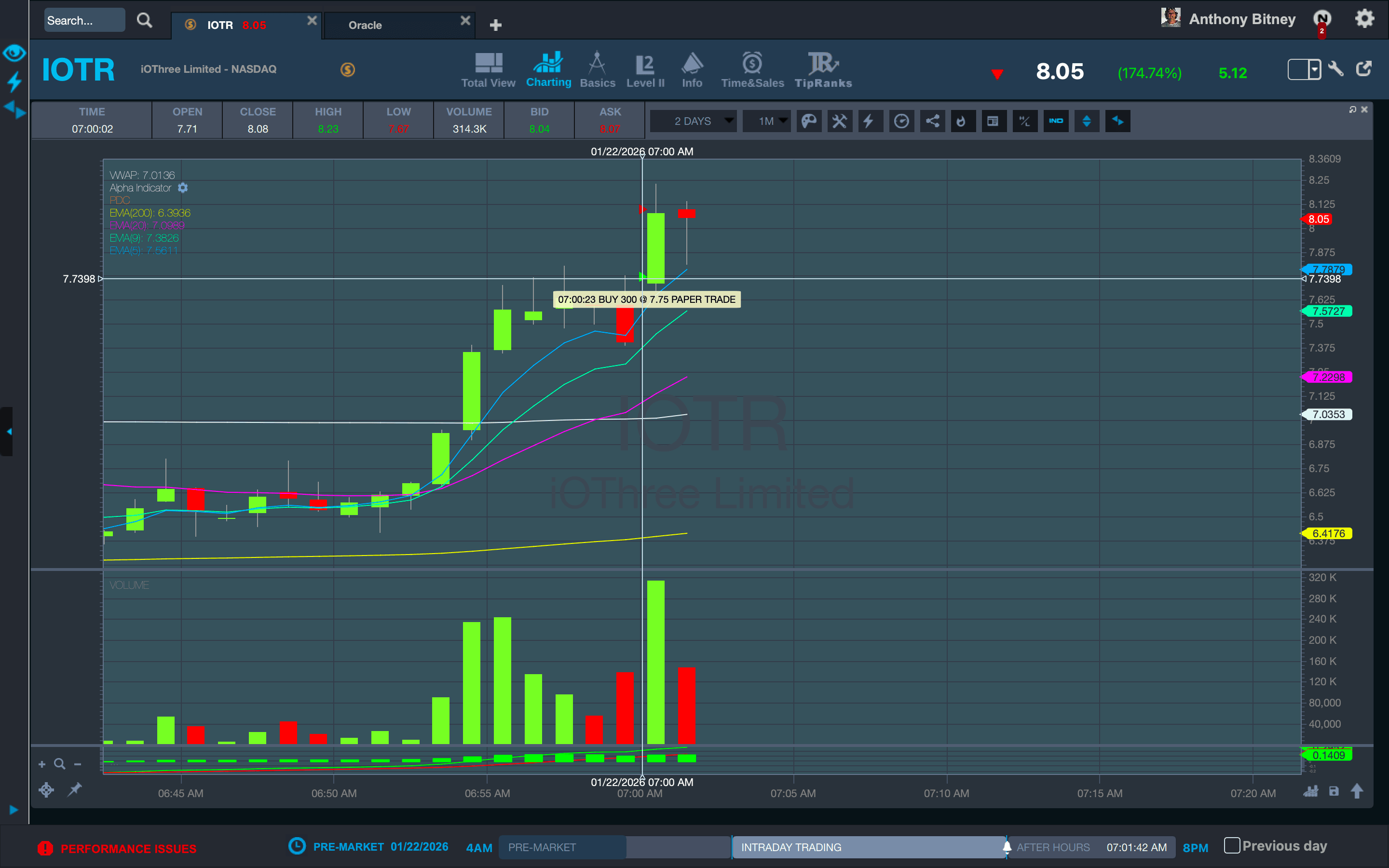Open the 1M timeframe dropdown
Screen dimensions: 1389x868
783,121
